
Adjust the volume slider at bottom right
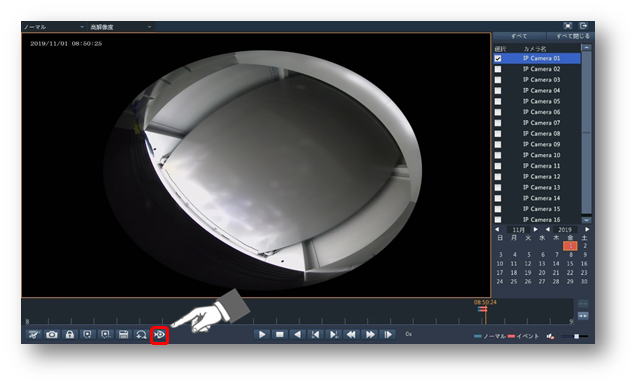tap(576, 336)
